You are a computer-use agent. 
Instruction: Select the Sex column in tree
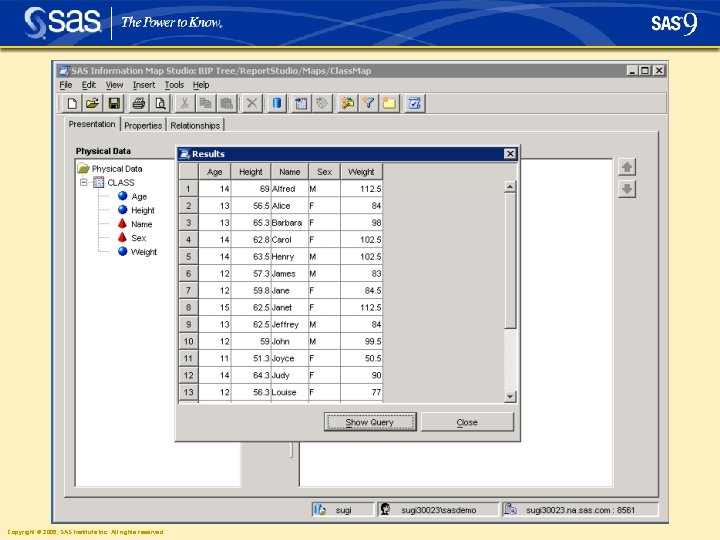[139, 238]
